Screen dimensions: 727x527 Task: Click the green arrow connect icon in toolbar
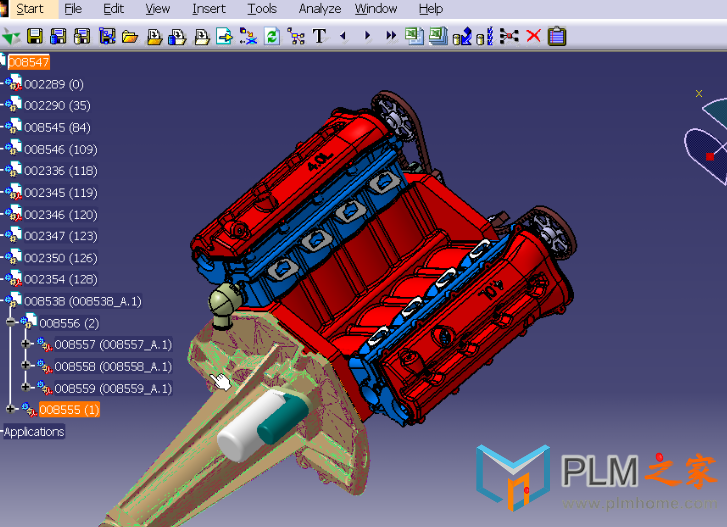11,36
